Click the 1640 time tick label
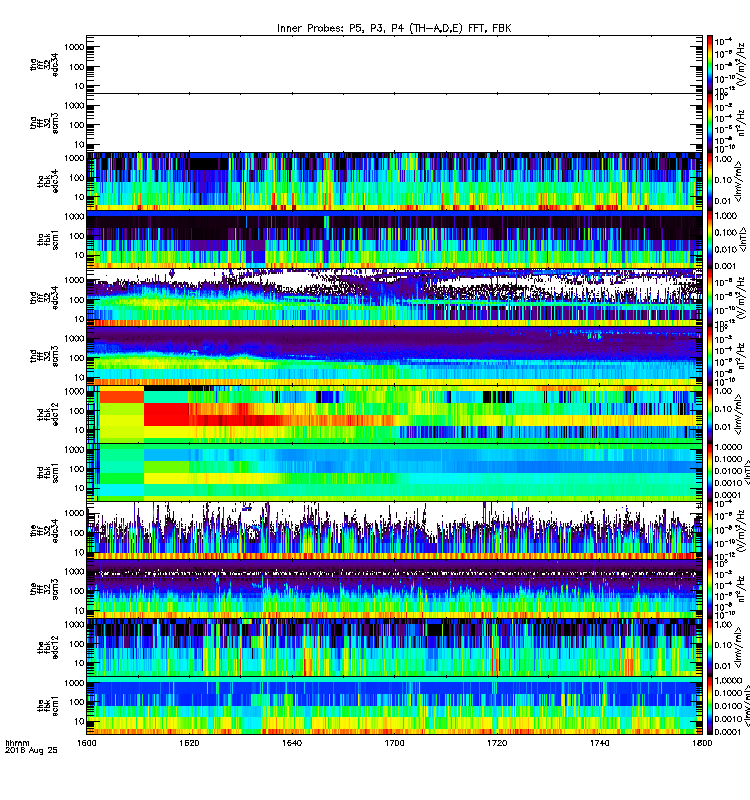 pos(292,743)
